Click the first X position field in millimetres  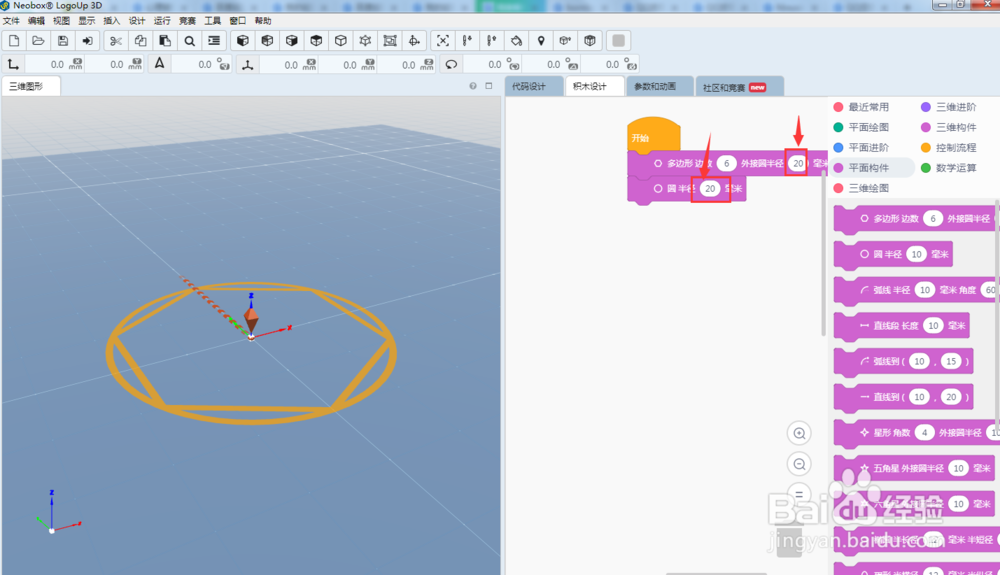(x=54, y=64)
